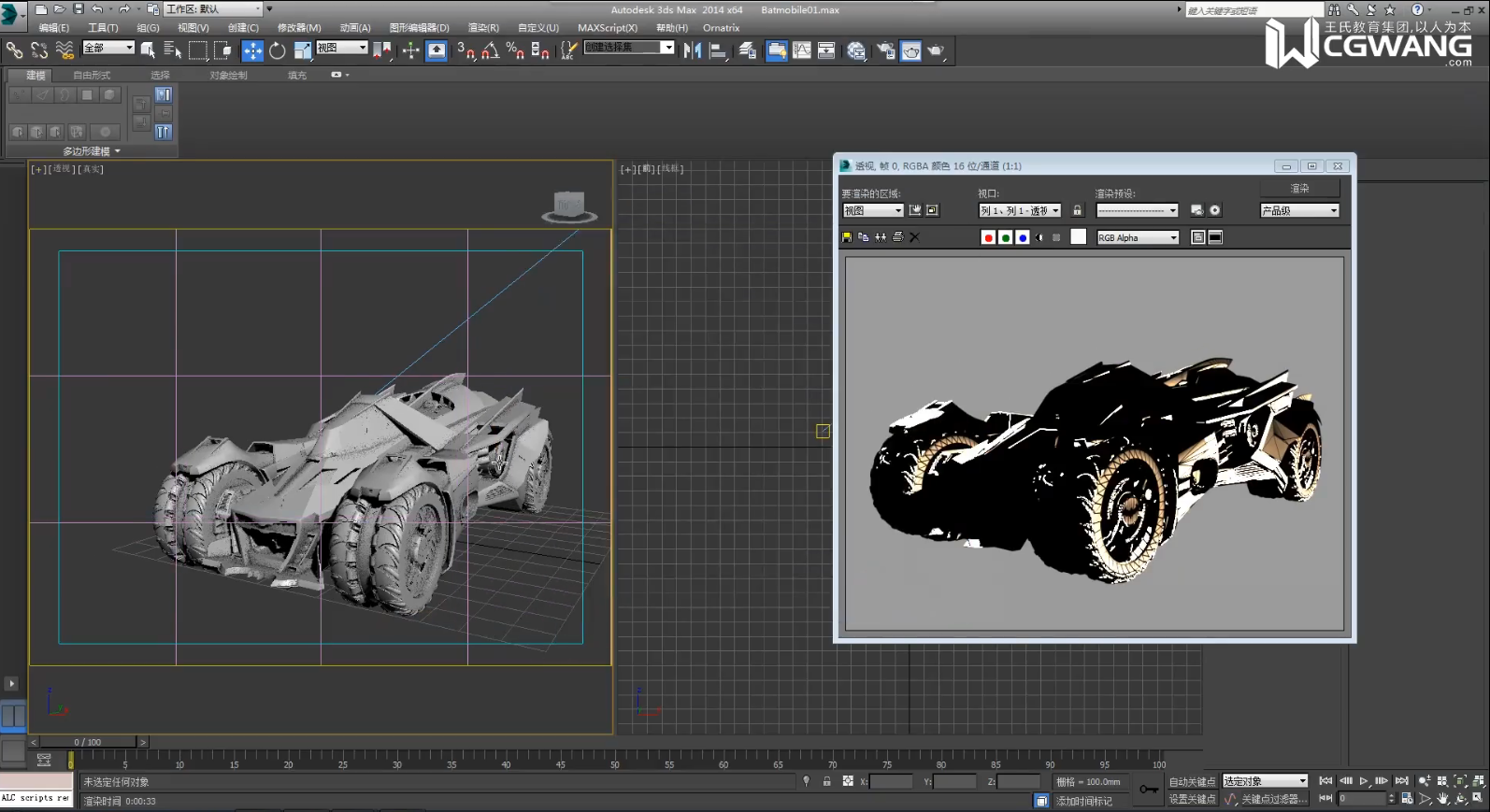Open Material Editor icon
Image resolution: width=1490 pixels, height=812 pixels.
[x=856, y=50]
